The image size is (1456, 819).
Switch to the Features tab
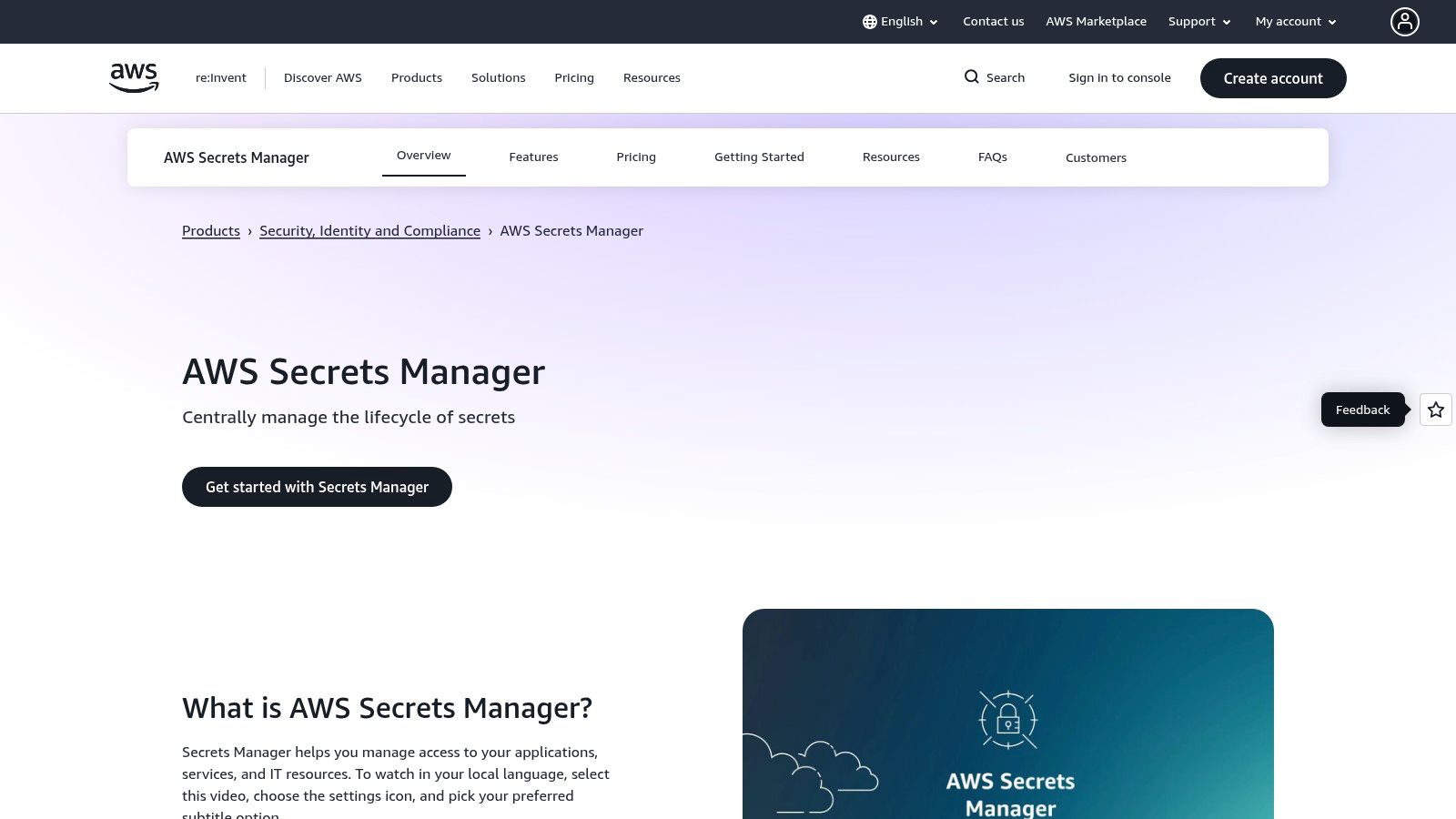533,157
